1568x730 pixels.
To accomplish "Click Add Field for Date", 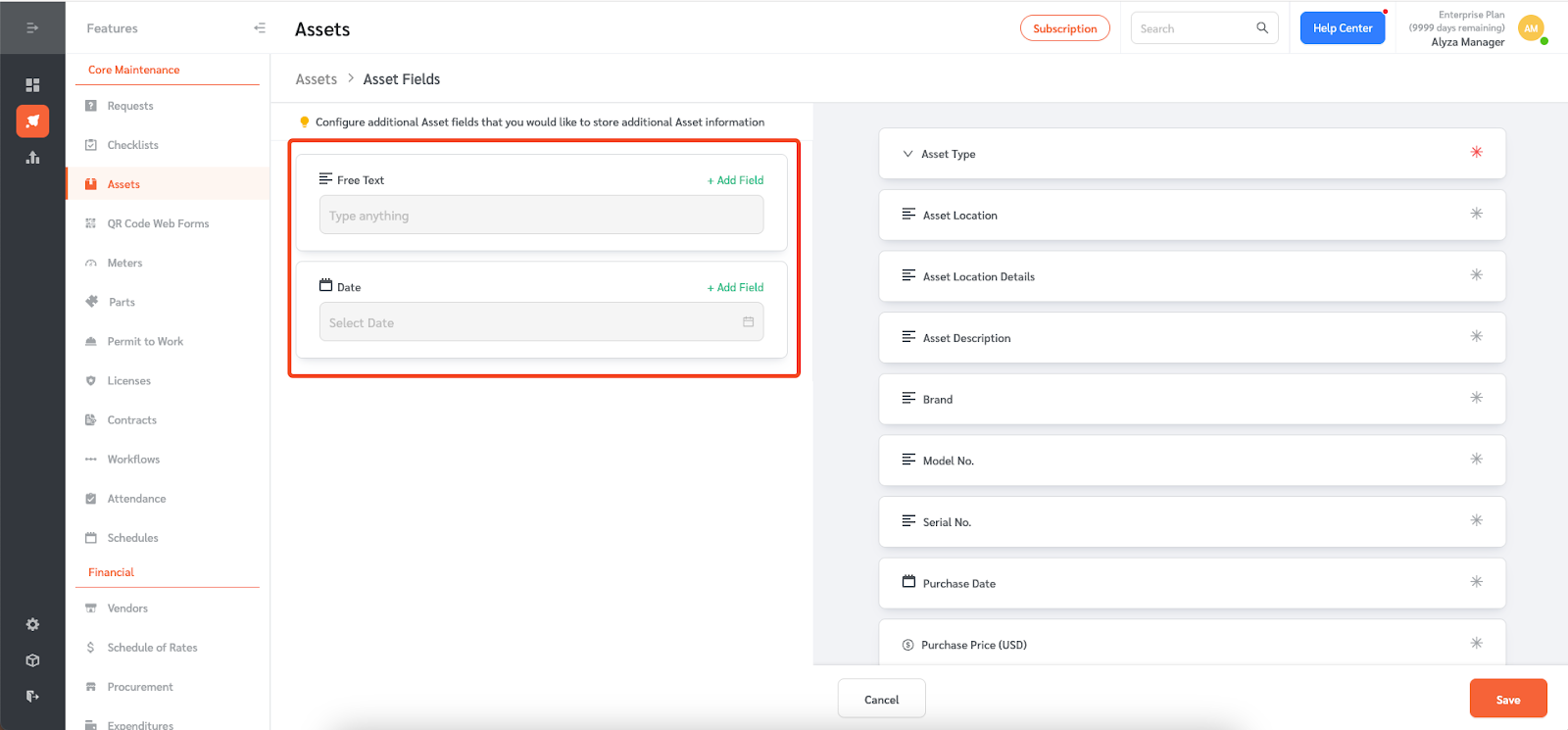I will tap(735, 287).
